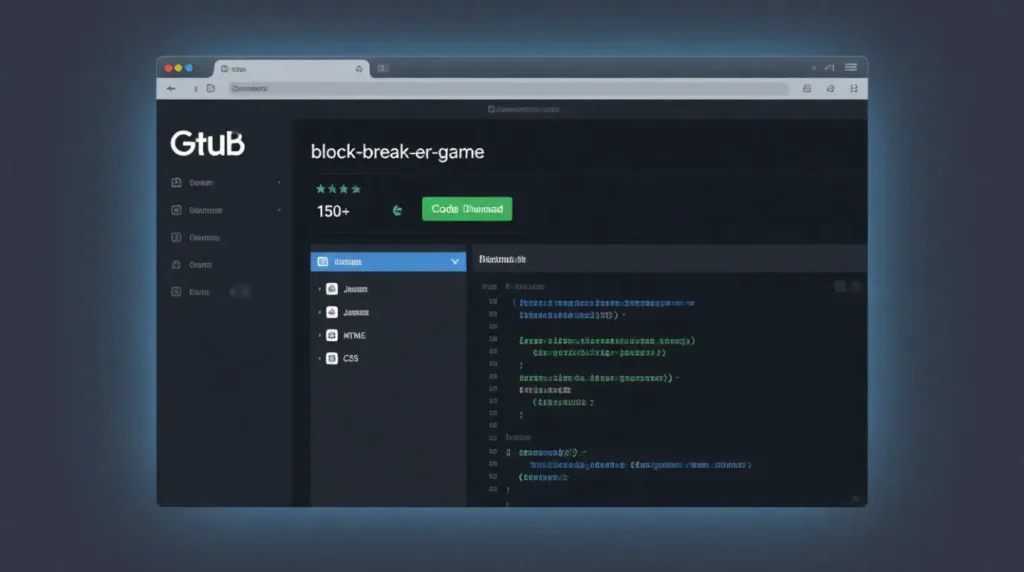Toggle the switch beside the last sidebar item
This screenshot has height=572, width=1024.
[240, 292]
